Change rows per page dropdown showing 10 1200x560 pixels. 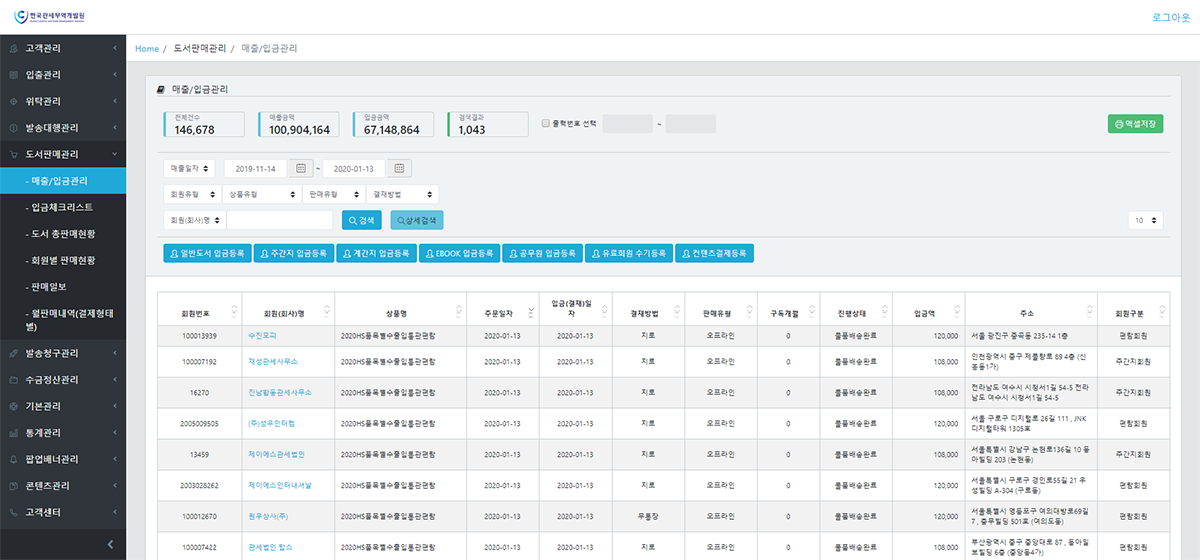click(x=1145, y=220)
